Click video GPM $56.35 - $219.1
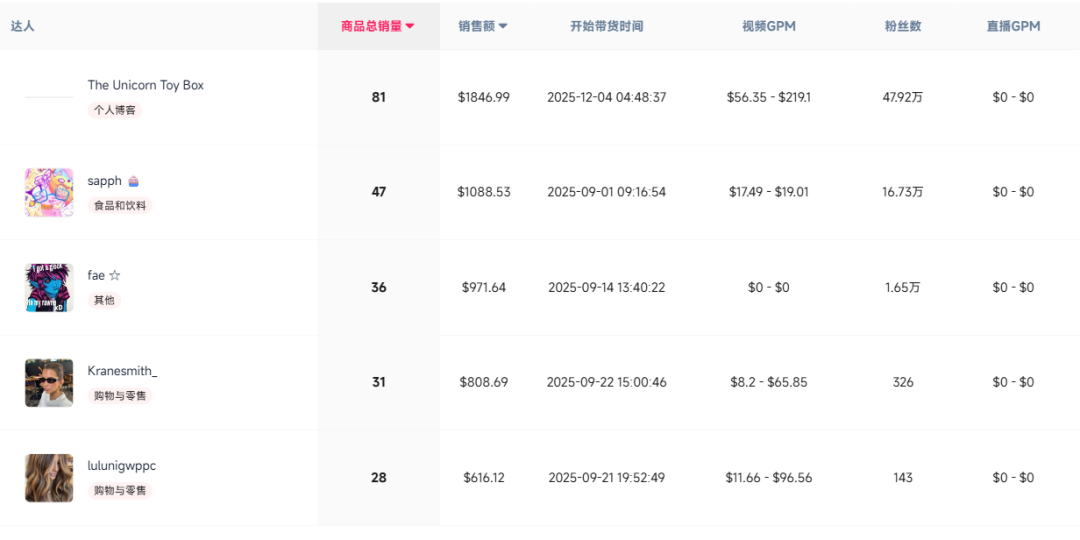This screenshot has width=1080, height=540. pyautogui.click(x=769, y=97)
